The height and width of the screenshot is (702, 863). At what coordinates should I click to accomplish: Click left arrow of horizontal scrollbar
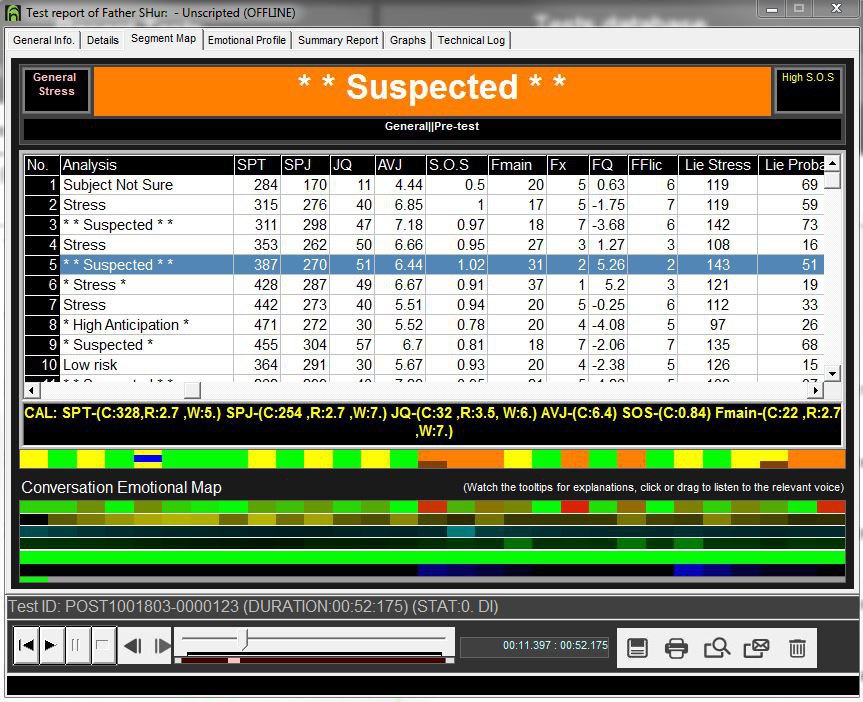[31, 390]
